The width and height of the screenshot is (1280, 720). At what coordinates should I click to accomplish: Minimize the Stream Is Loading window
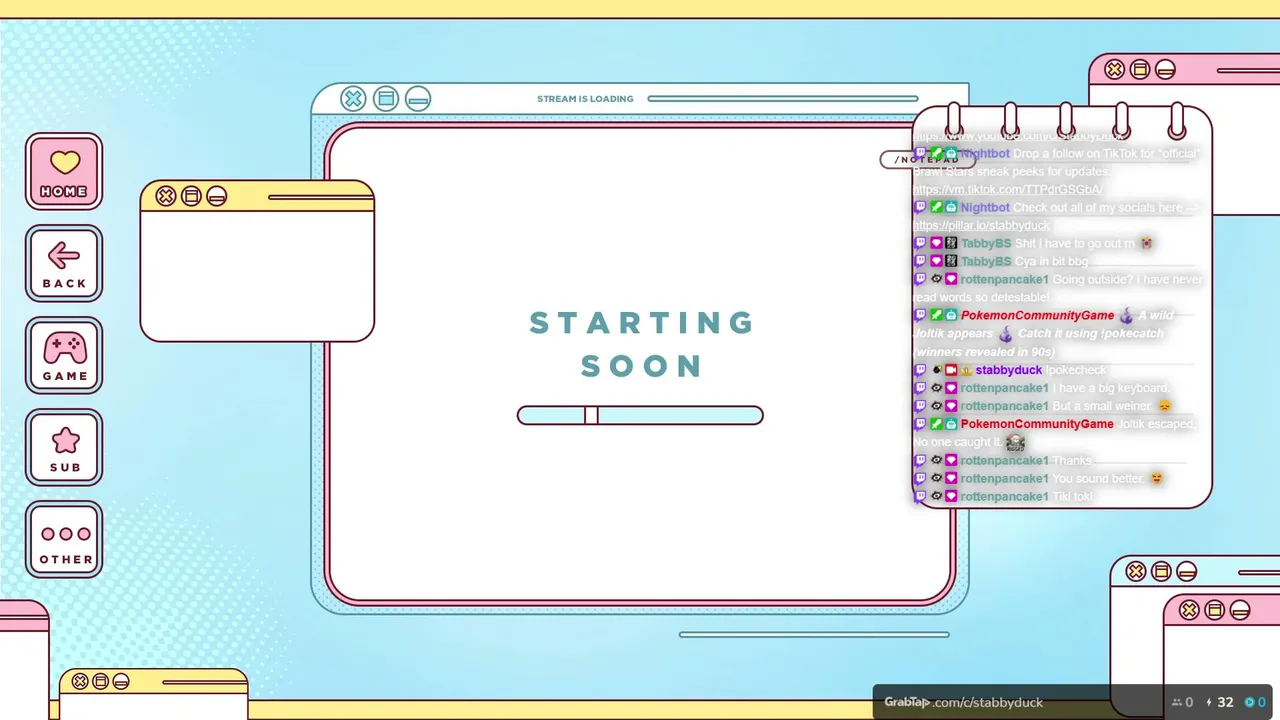[418, 98]
